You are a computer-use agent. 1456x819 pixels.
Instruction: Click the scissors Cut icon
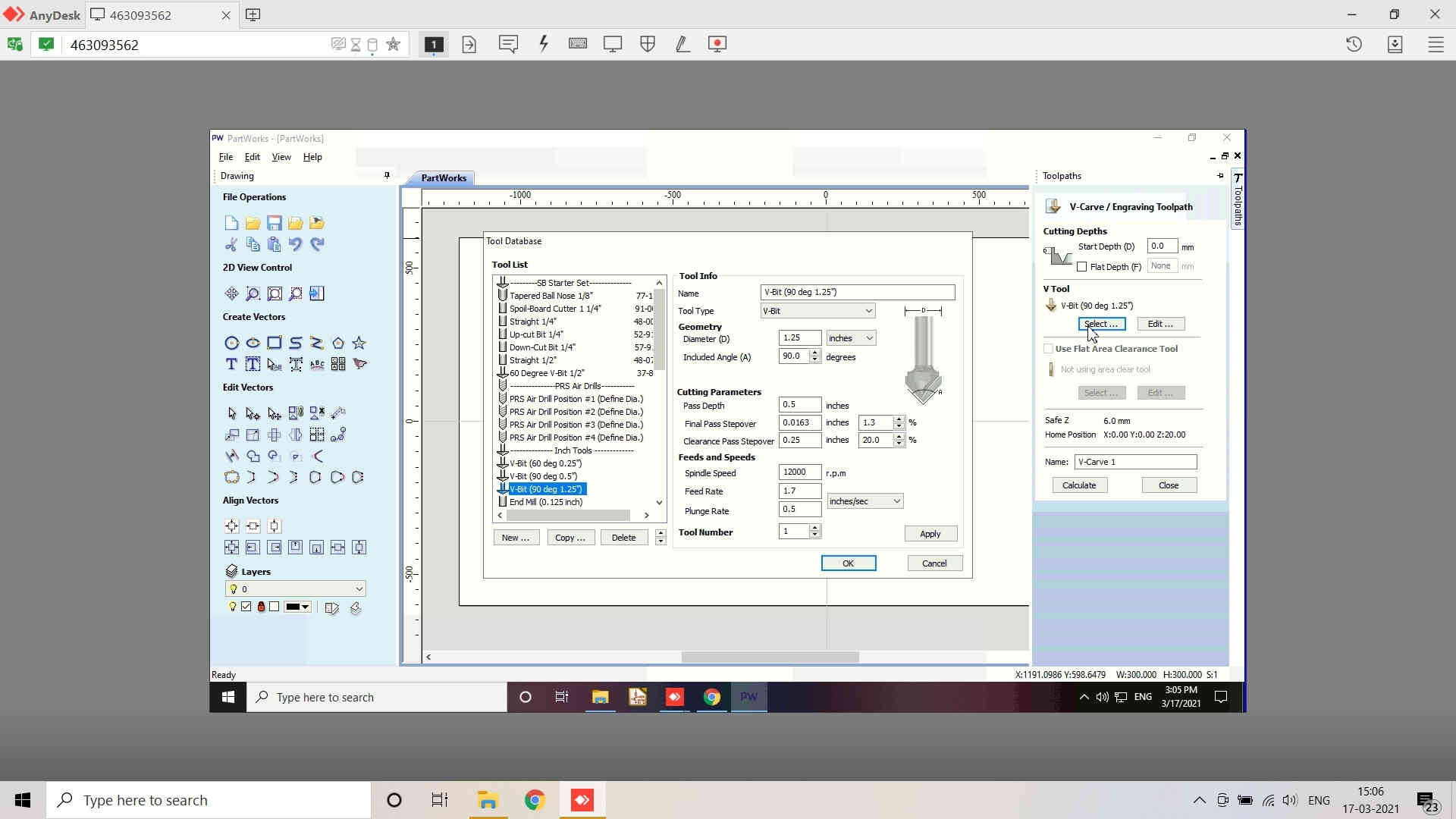(231, 244)
